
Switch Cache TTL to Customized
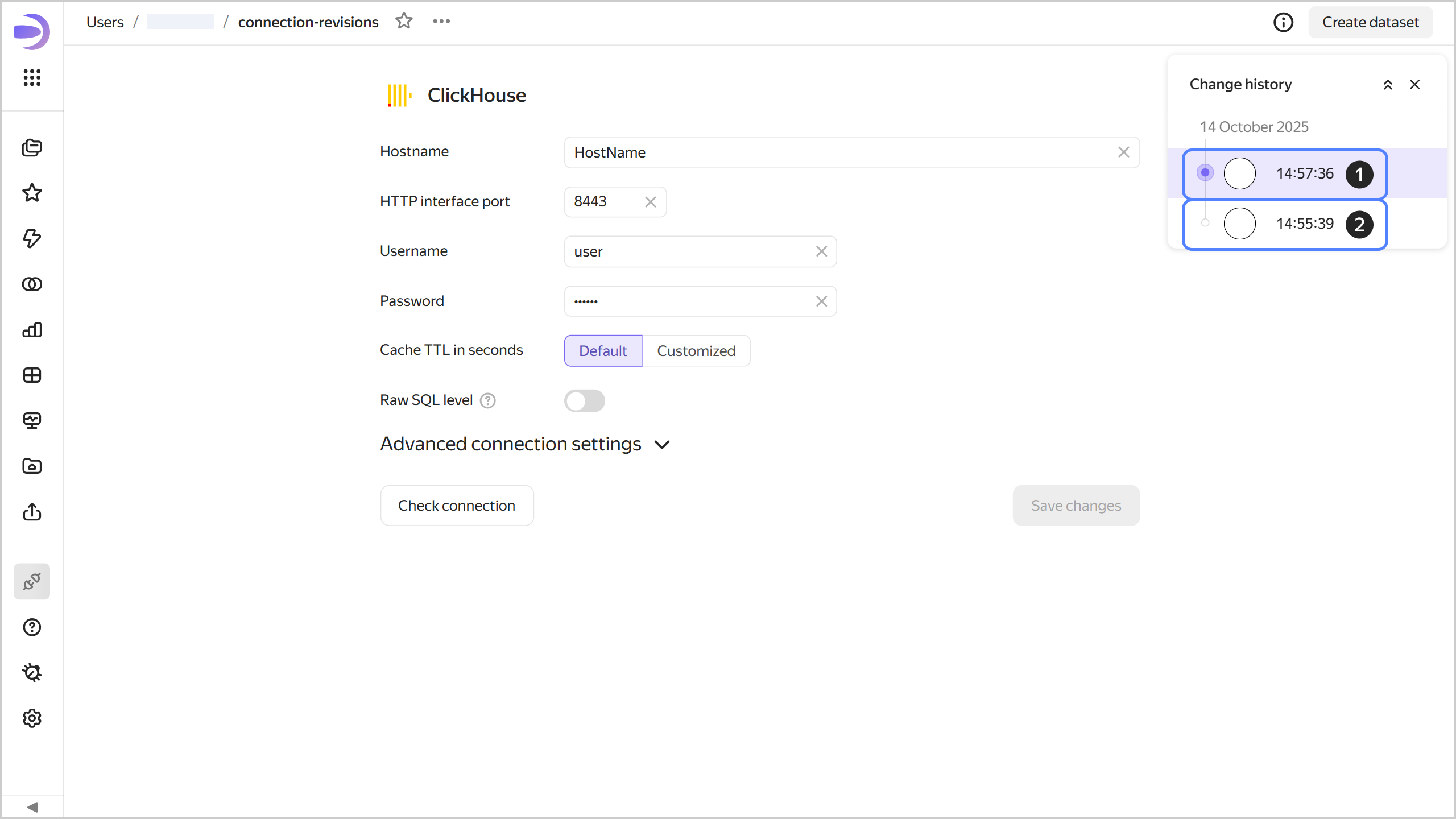(x=696, y=351)
